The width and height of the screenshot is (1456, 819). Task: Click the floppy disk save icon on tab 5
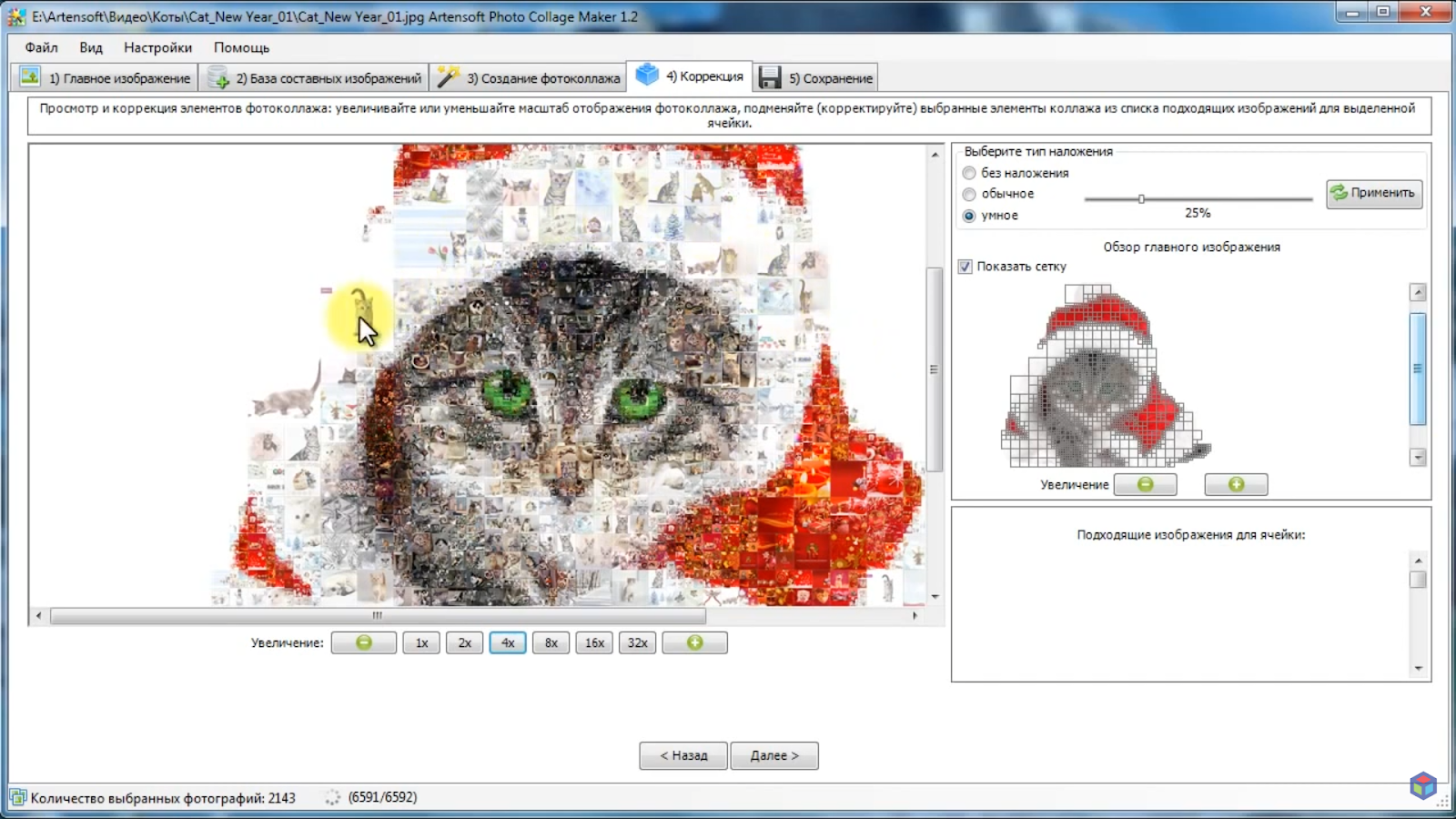pos(770,77)
